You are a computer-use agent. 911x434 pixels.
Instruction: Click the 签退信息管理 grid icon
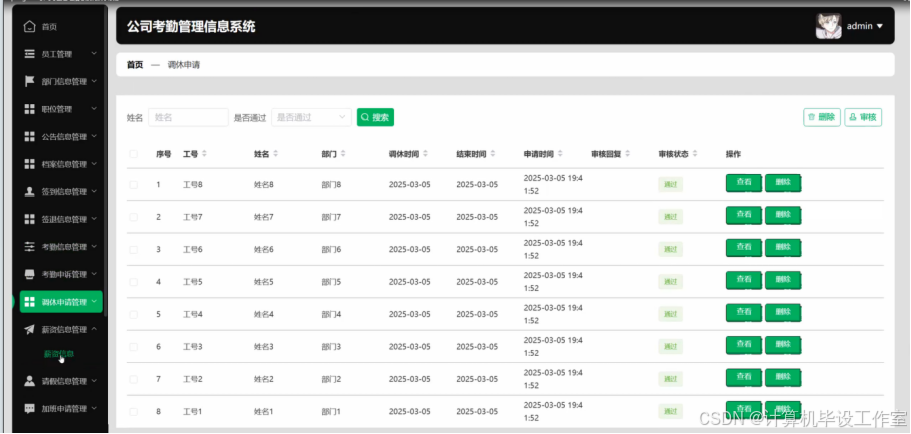(x=29, y=219)
